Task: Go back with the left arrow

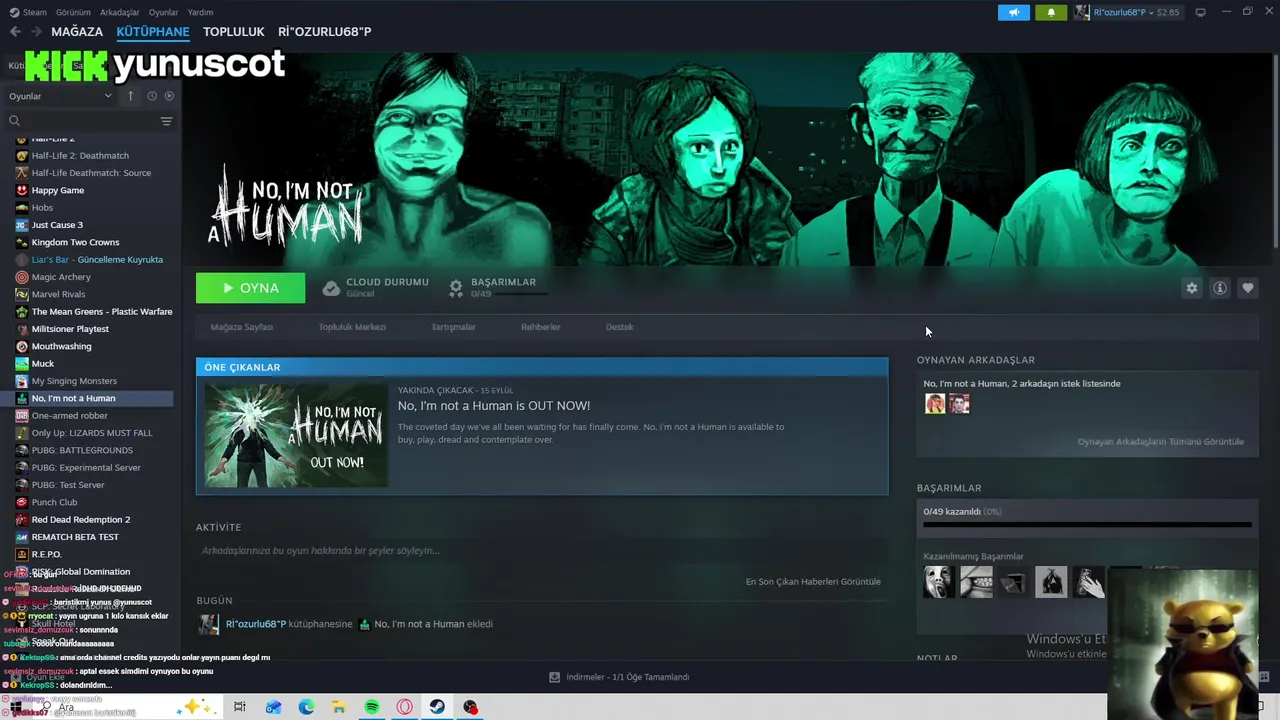Action: pos(15,31)
